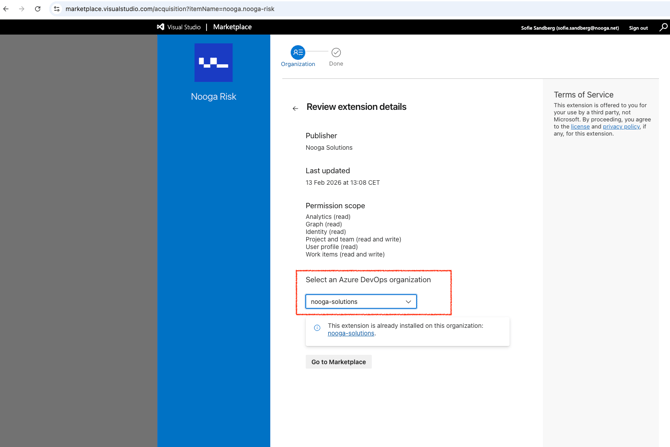670x447 pixels.
Task: Click User profile (read) permission text
Action: [x=332, y=247]
